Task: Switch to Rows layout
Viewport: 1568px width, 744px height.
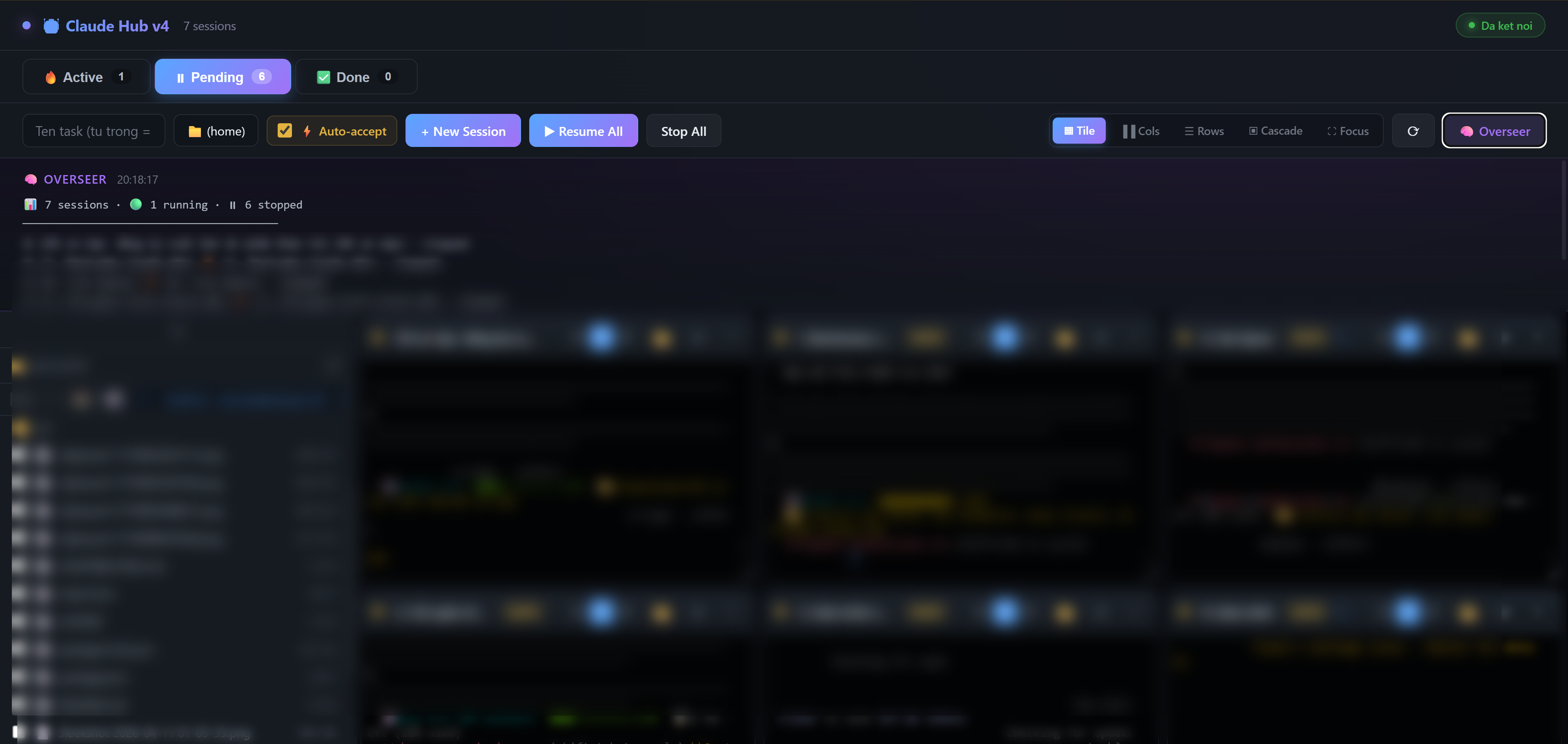Action: pos(1203,131)
